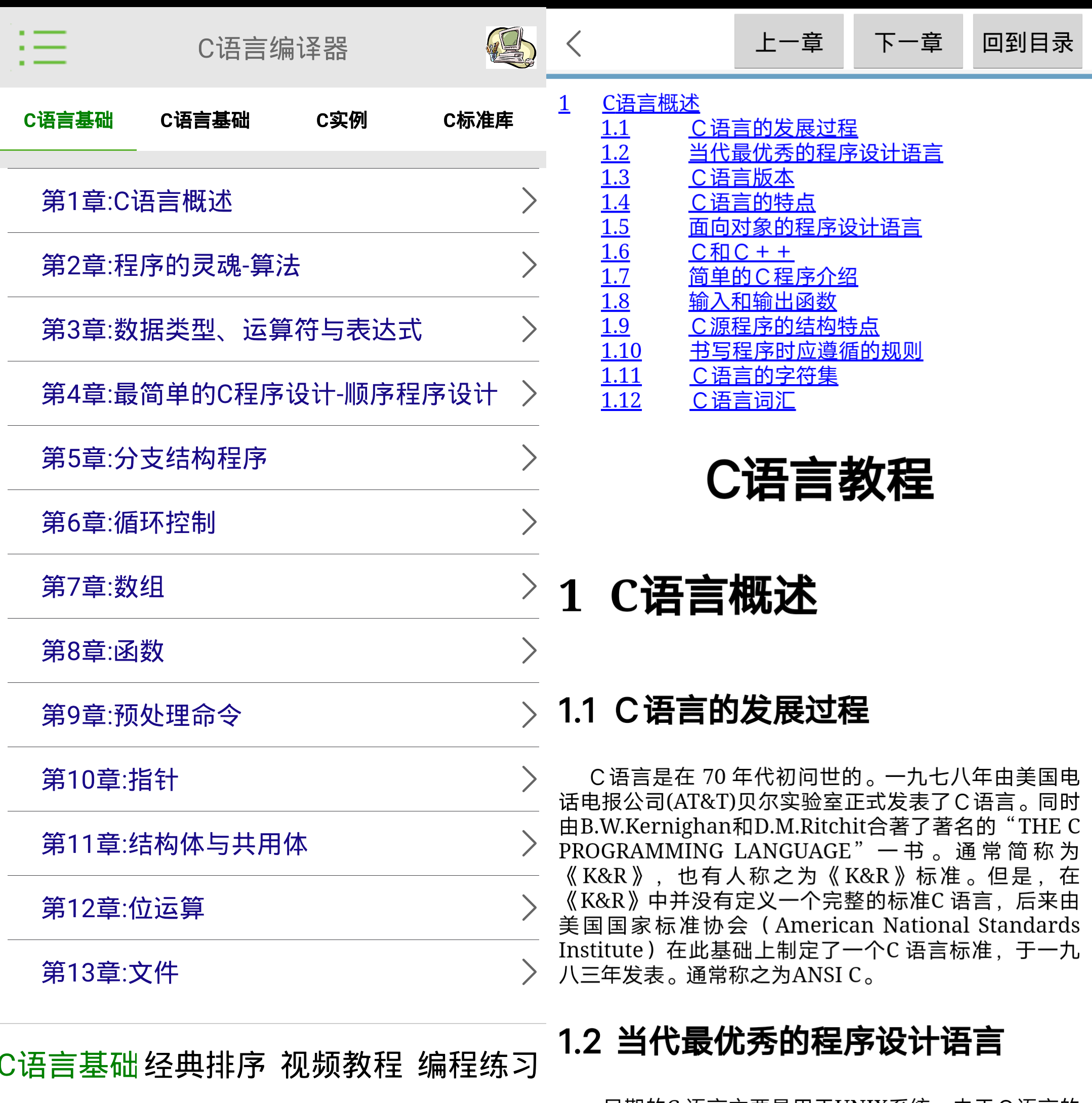The height and width of the screenshot is (1103, 1092).
Task: Open the 经典排序 bottom tab
Action: [x=205, y=1064]
